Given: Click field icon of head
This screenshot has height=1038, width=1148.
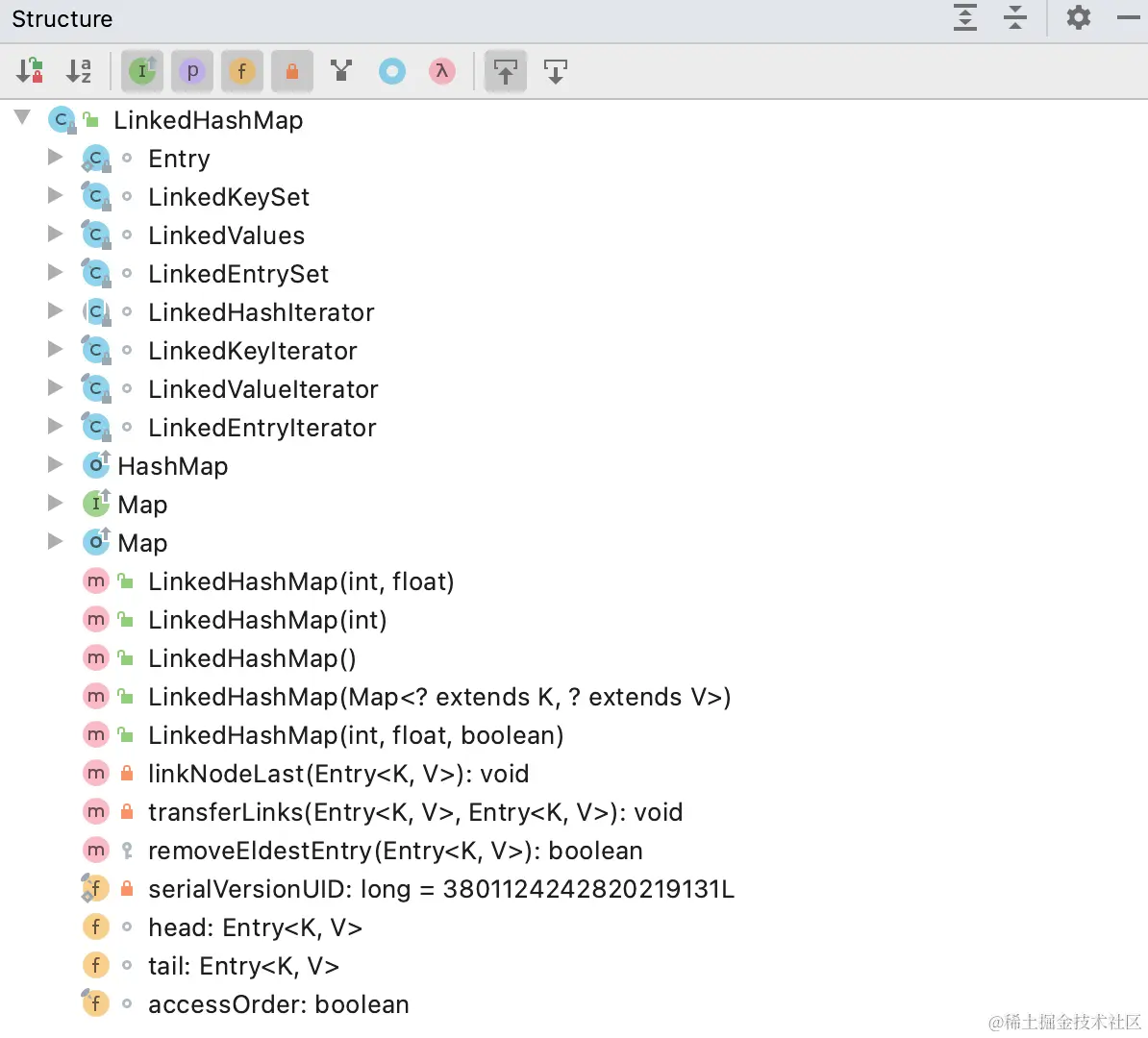Looking at the screenshot, I should 96,927.
